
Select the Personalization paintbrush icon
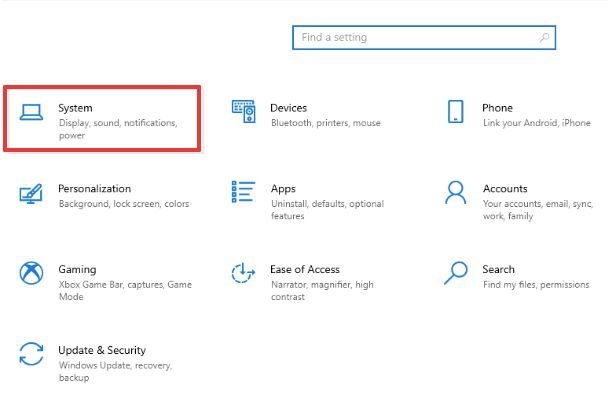(x=31, y=193)
